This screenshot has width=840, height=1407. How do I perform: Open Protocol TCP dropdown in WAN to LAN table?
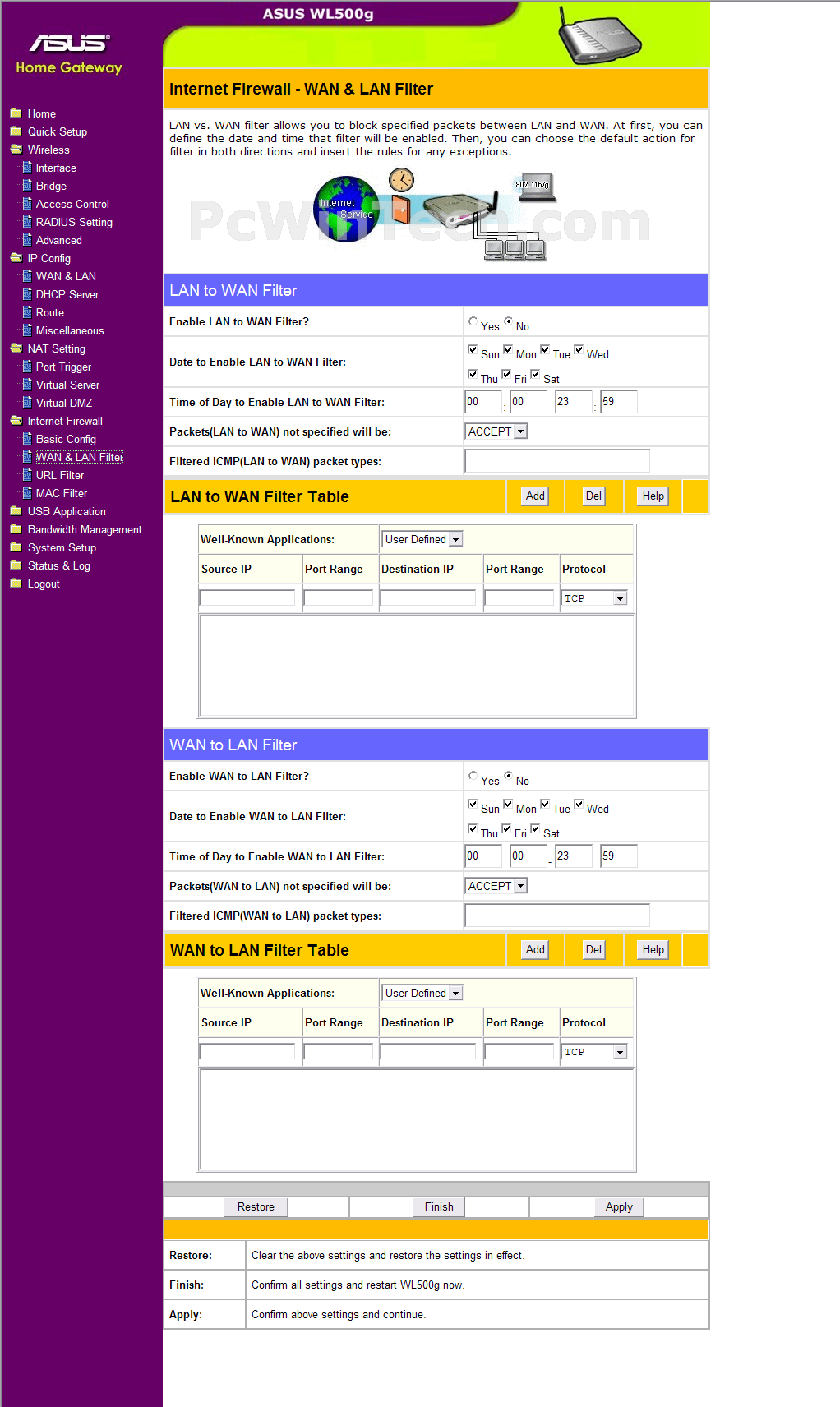tap(595, 1052)
